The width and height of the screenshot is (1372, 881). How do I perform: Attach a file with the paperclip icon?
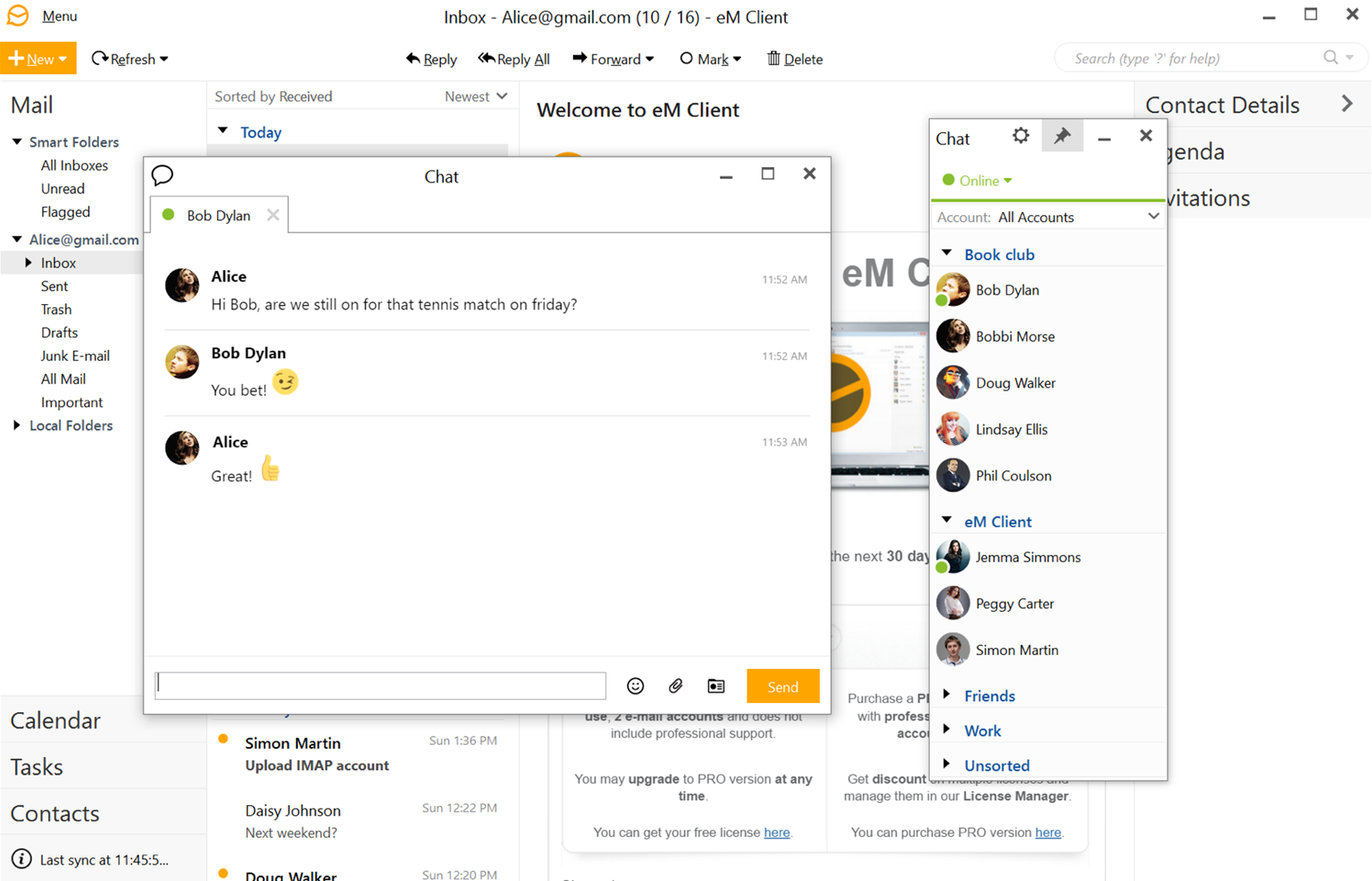pos(675,686)
